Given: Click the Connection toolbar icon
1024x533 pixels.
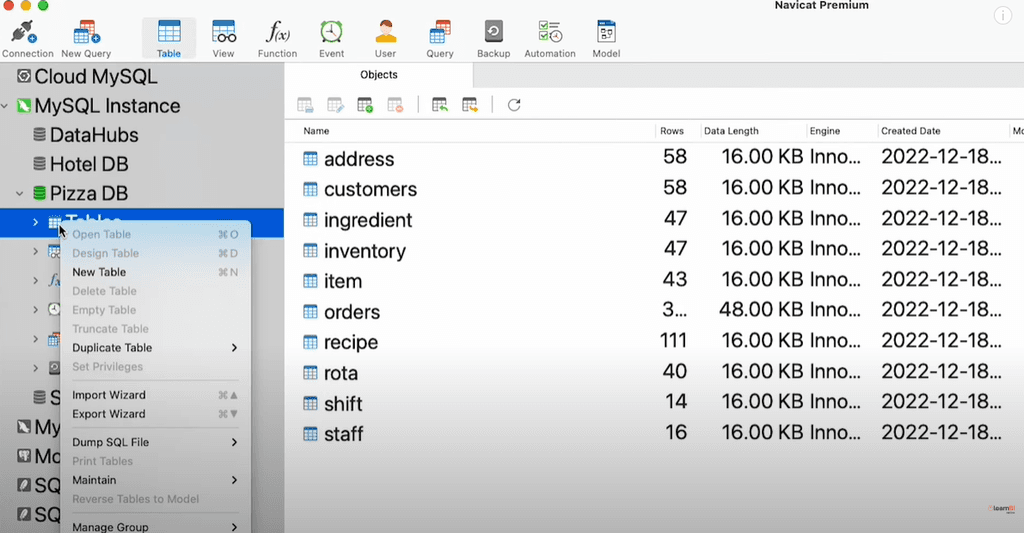Looking at the screenshot, I should tap(27, 38).
